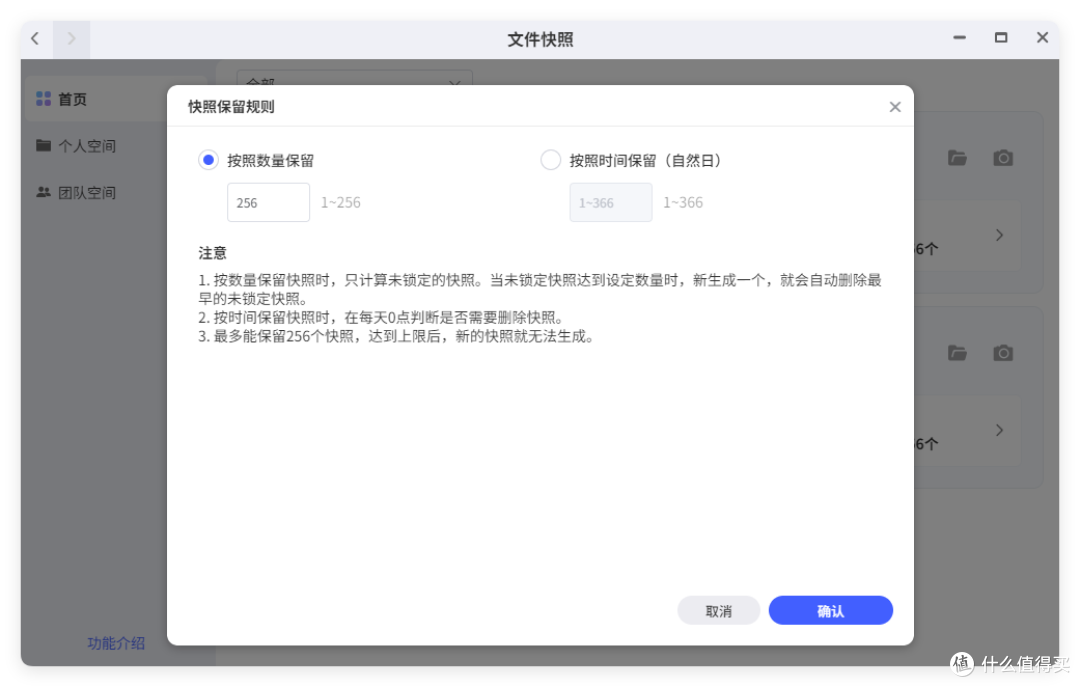The image size is (1080, 687).
Task: Close the 文件快照 window
Action: (1043, 38)
